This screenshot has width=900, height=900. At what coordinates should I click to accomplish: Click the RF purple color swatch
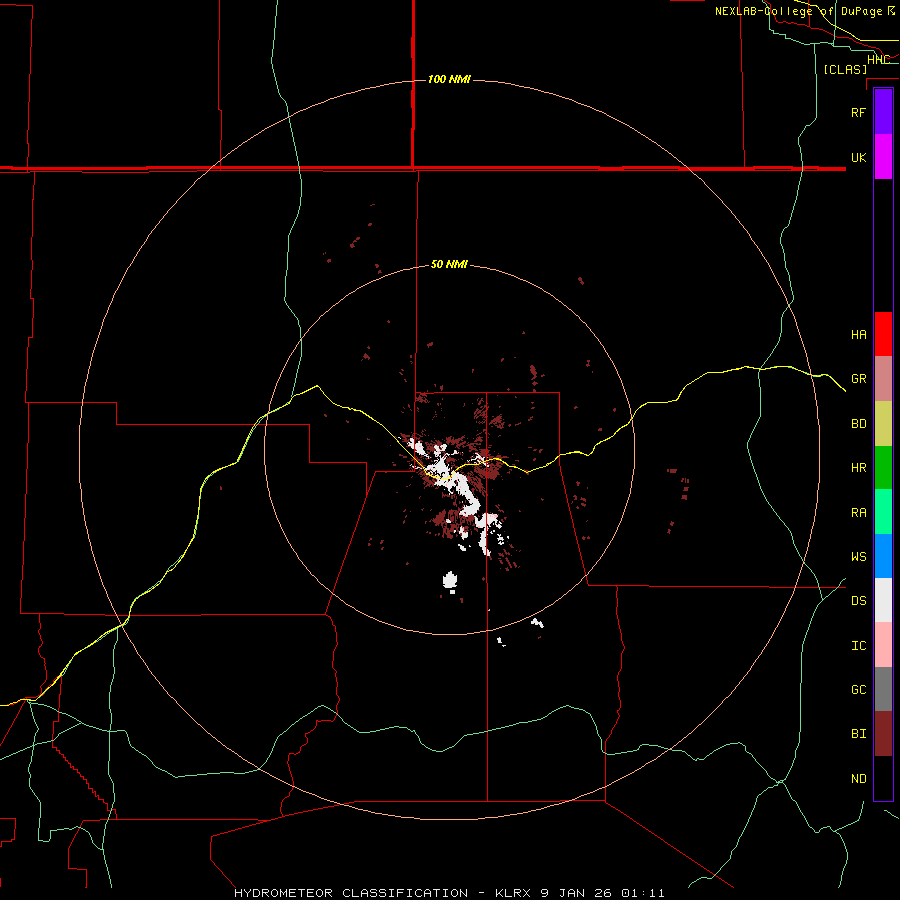(883, 112)
